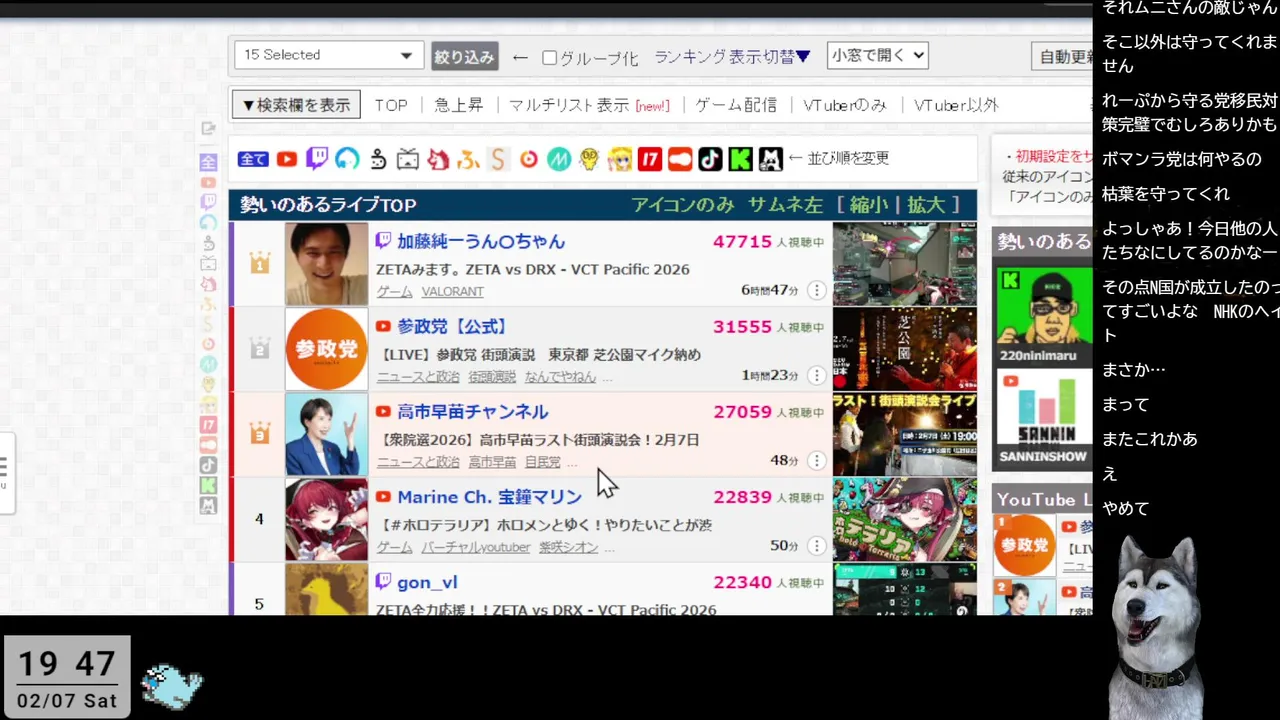Open more options for 参政党 stream row
This screenshot has width=1280, height=720.
[817, 375]
